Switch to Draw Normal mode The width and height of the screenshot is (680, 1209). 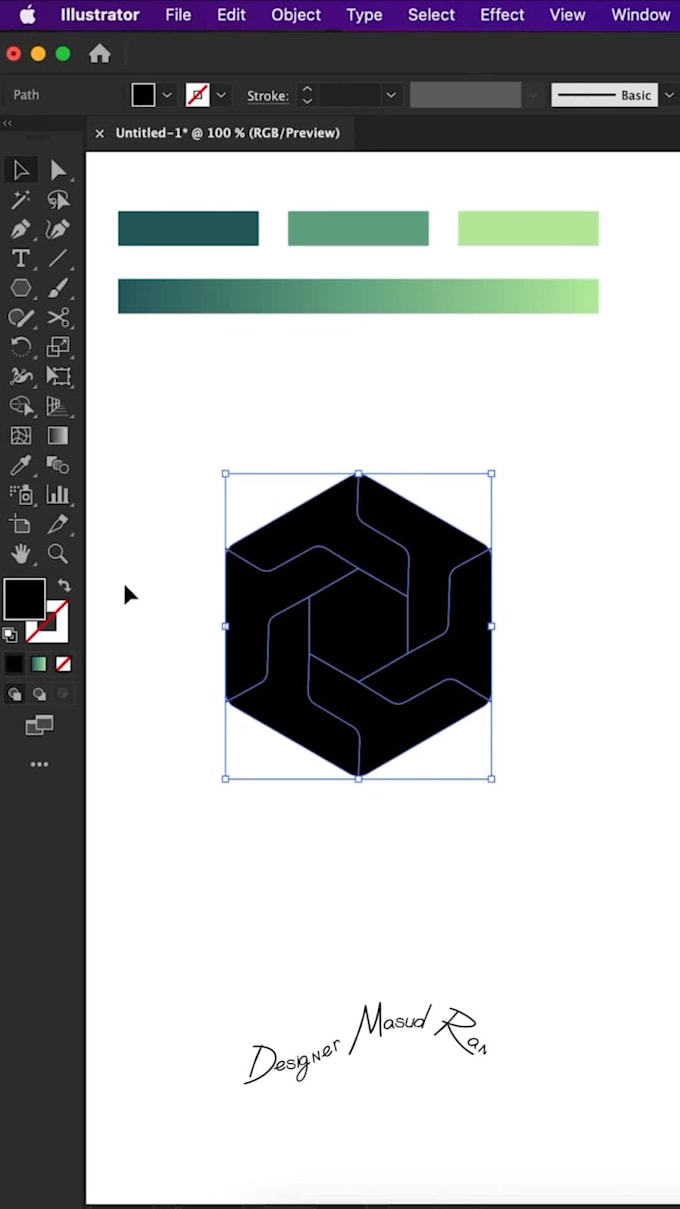tap(15, 694)
